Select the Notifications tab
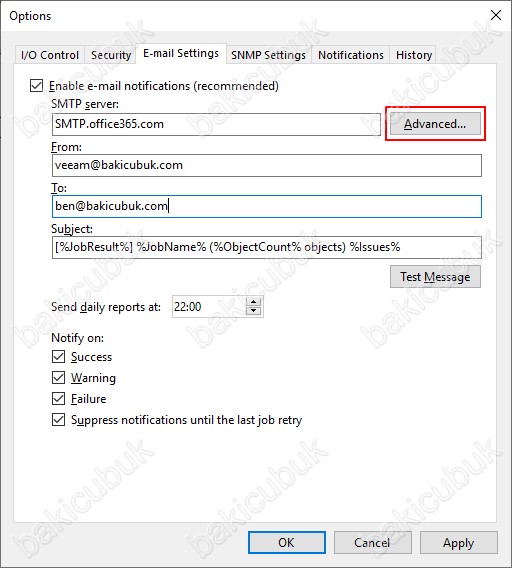512x568 pixels. pos(350,55)
